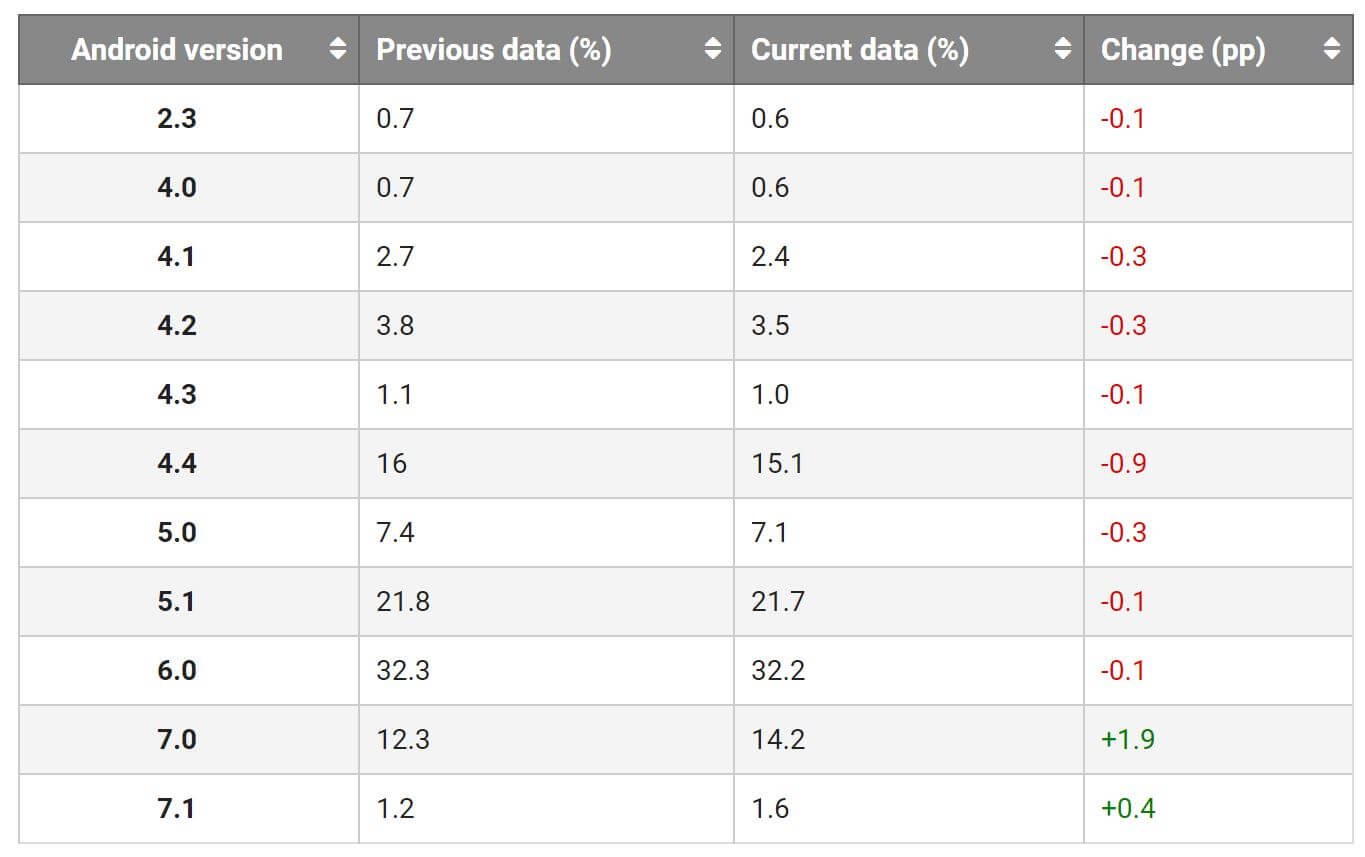This screenshot has width=1365, height=857.
Task: Click the Android 6.0 row label
Action: [177, 670]
